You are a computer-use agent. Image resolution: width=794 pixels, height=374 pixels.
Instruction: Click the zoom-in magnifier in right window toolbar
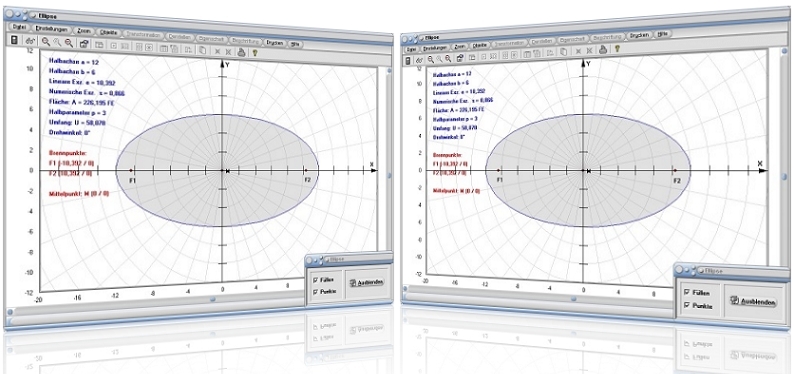[x=430, y=59]
